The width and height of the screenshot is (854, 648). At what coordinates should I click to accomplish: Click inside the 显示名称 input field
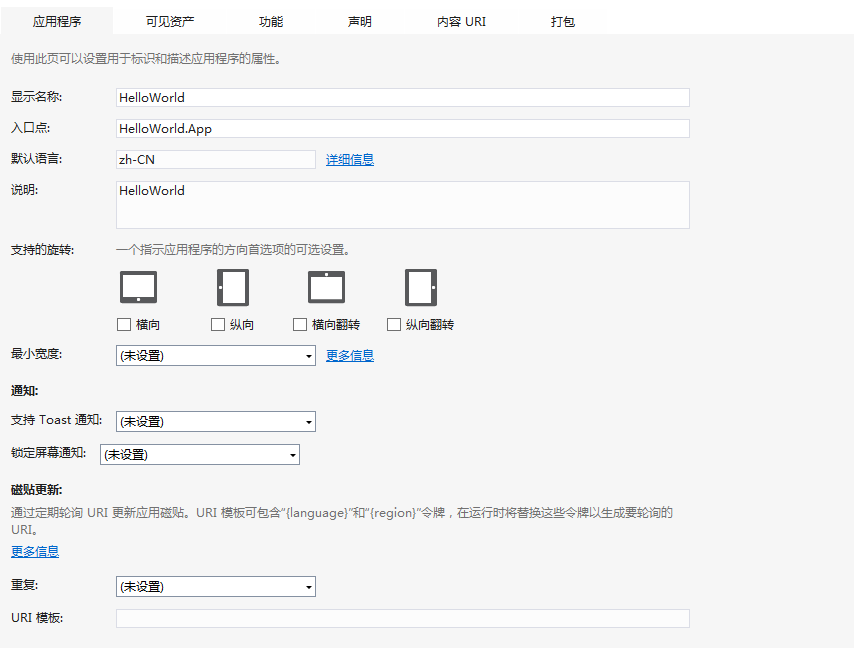[x=400, y=97]
